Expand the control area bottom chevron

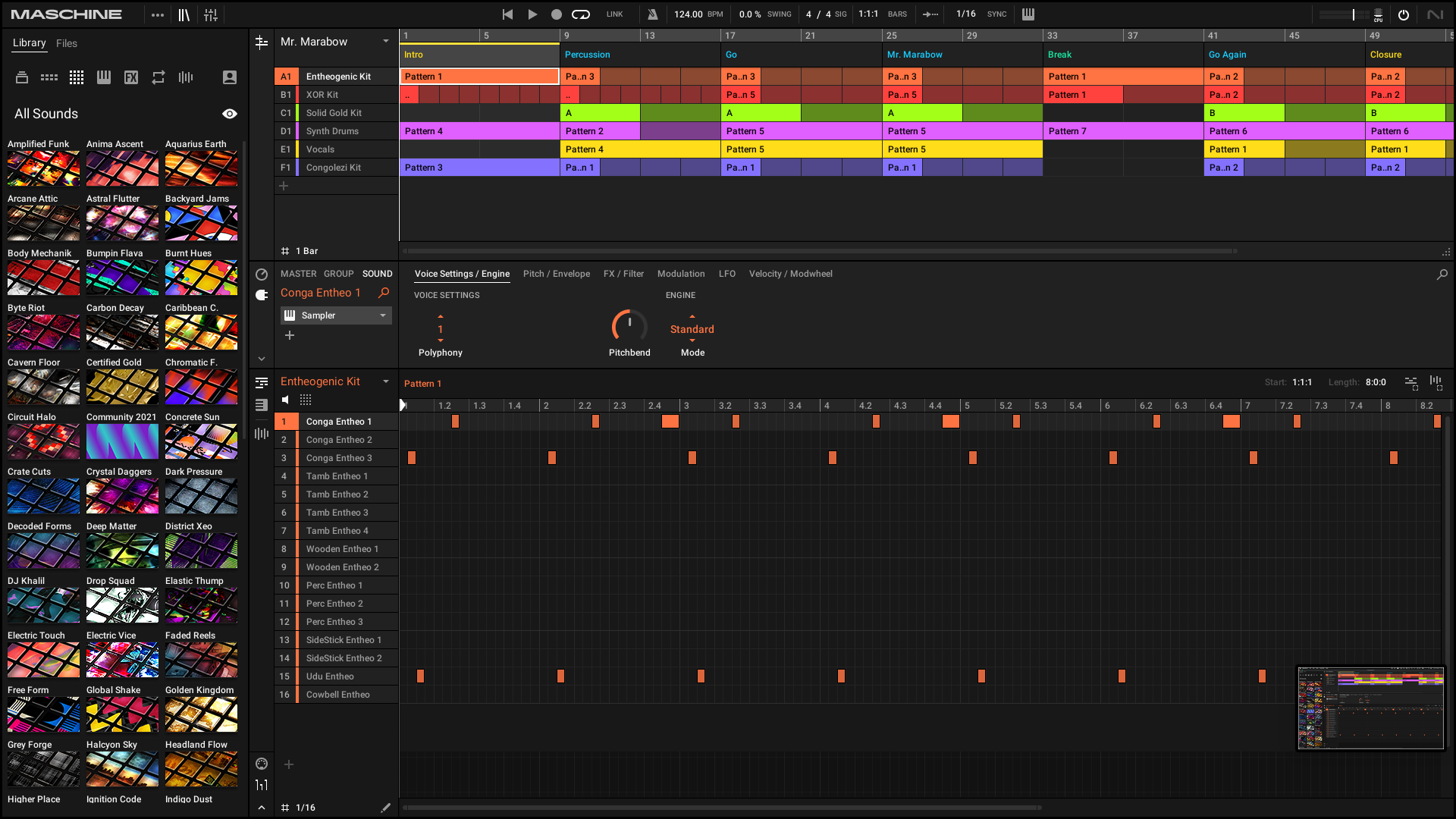tap(262, 359)
